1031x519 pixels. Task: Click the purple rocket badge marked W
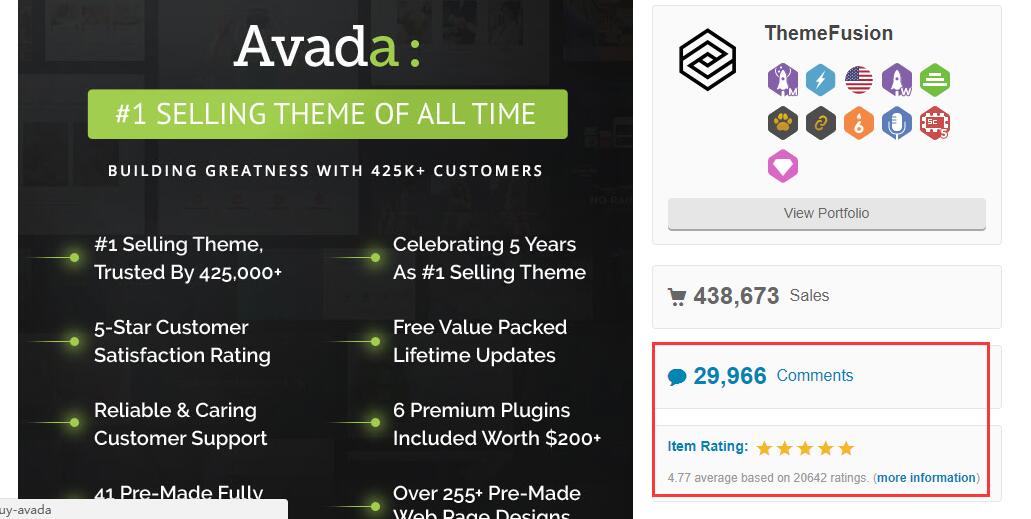[897, 80]
